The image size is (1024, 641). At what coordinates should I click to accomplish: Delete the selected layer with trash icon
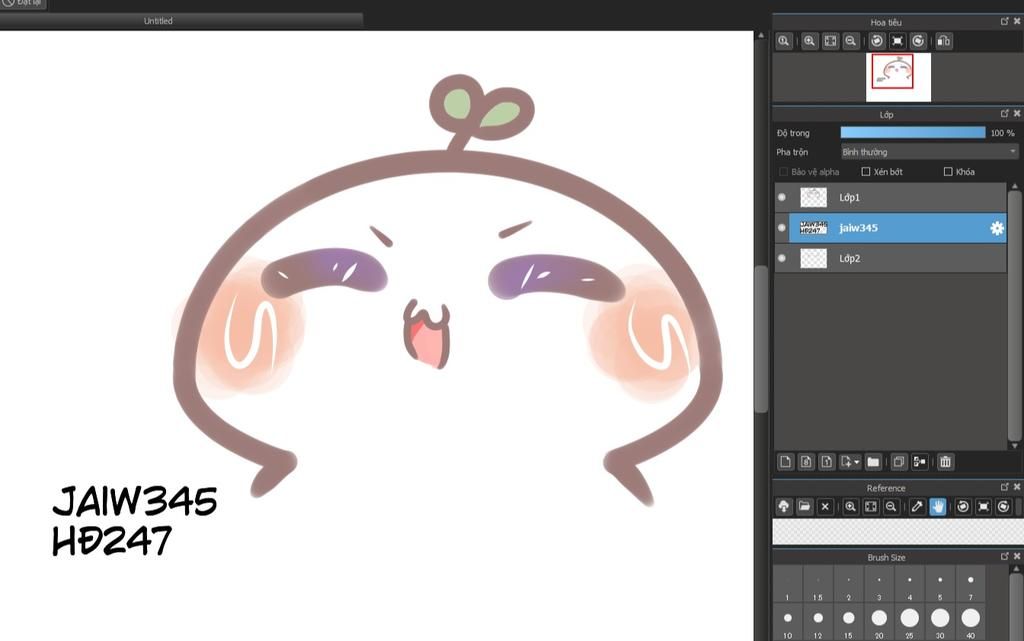[945, 462]
